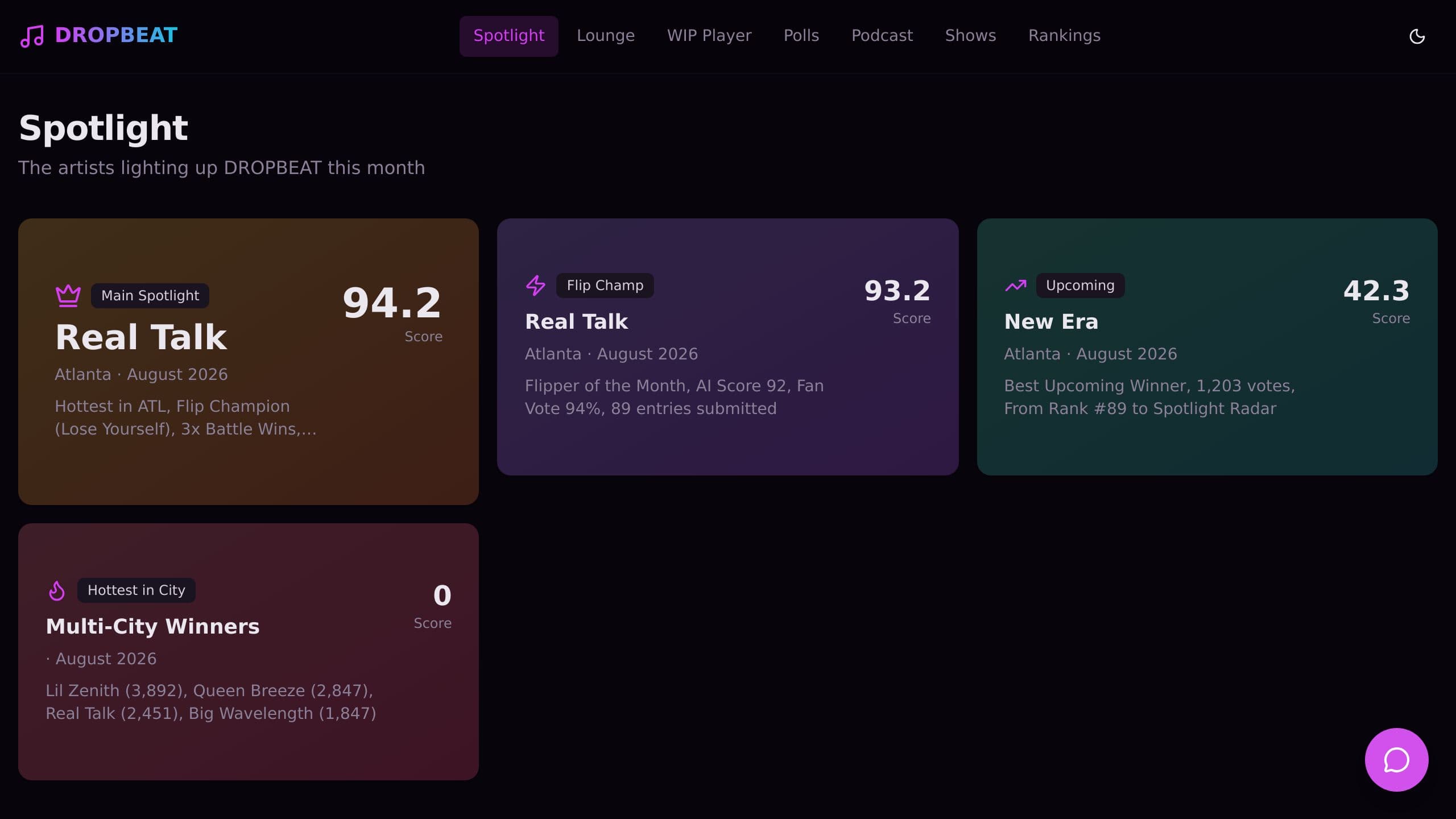Screen dimensions: 1456x819
Task: Toggle dark mode with the moon icon
Action: click(1417, 36)
